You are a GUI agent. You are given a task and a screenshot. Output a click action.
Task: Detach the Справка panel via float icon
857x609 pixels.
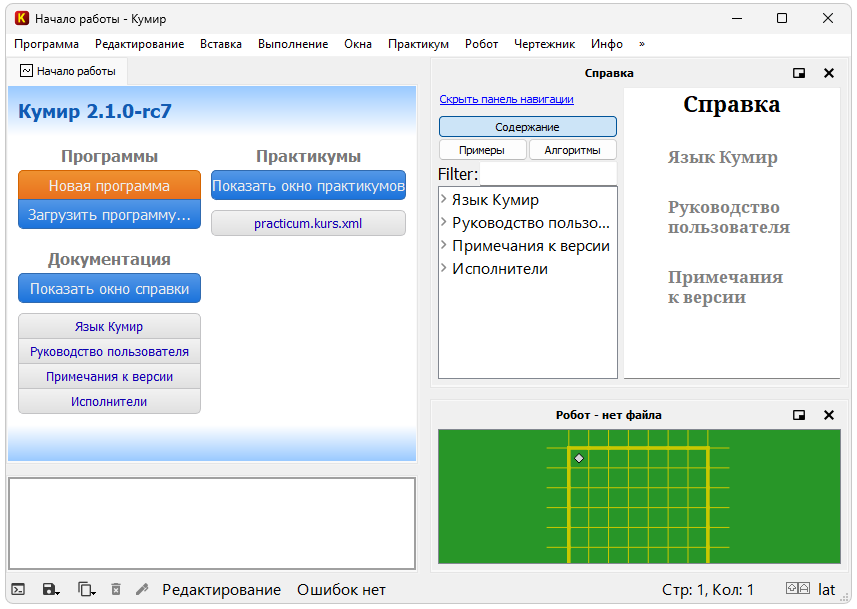point(799,73)
